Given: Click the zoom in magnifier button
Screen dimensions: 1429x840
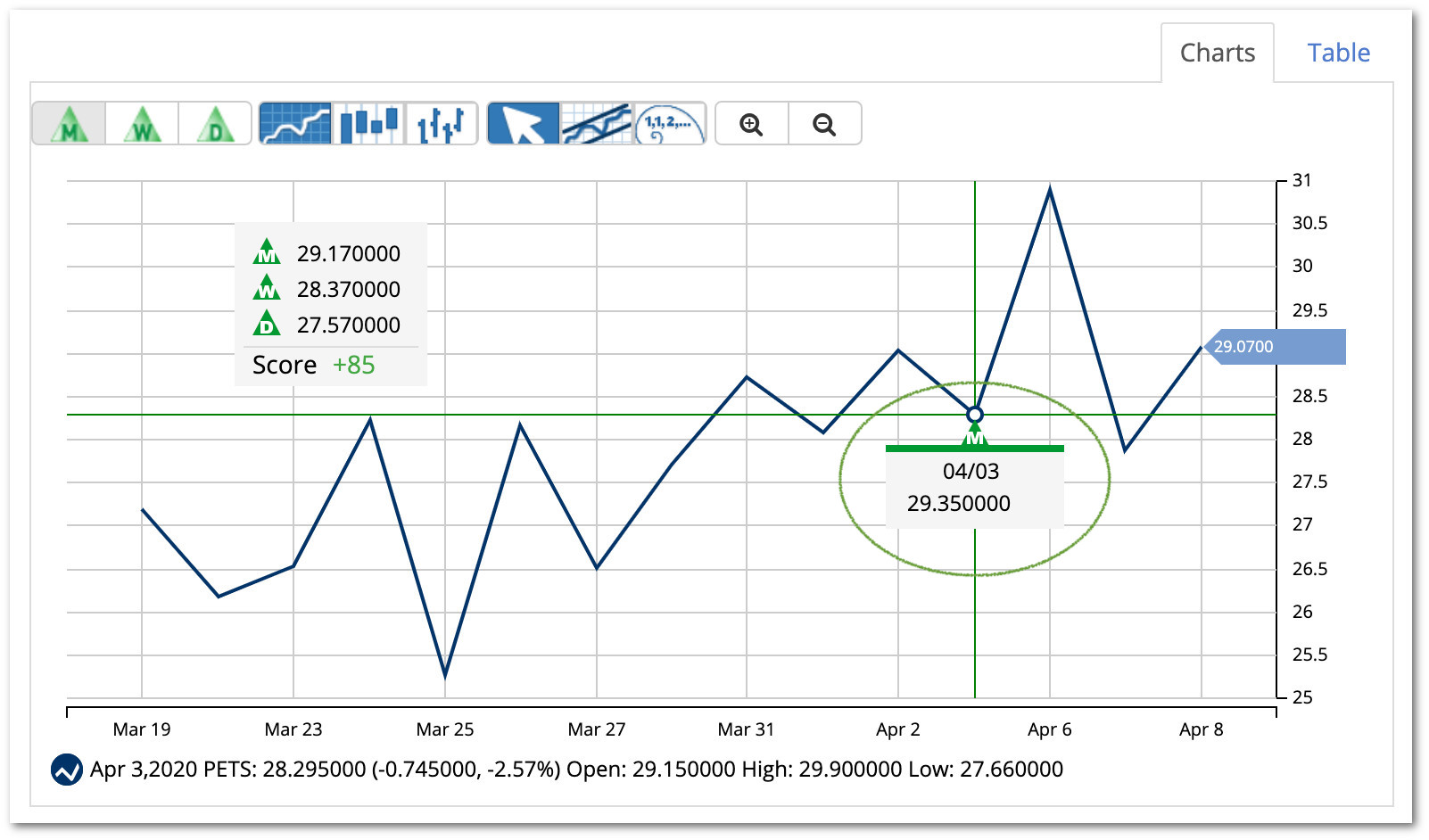Looking at the screenshot, I should pos(752,124).
